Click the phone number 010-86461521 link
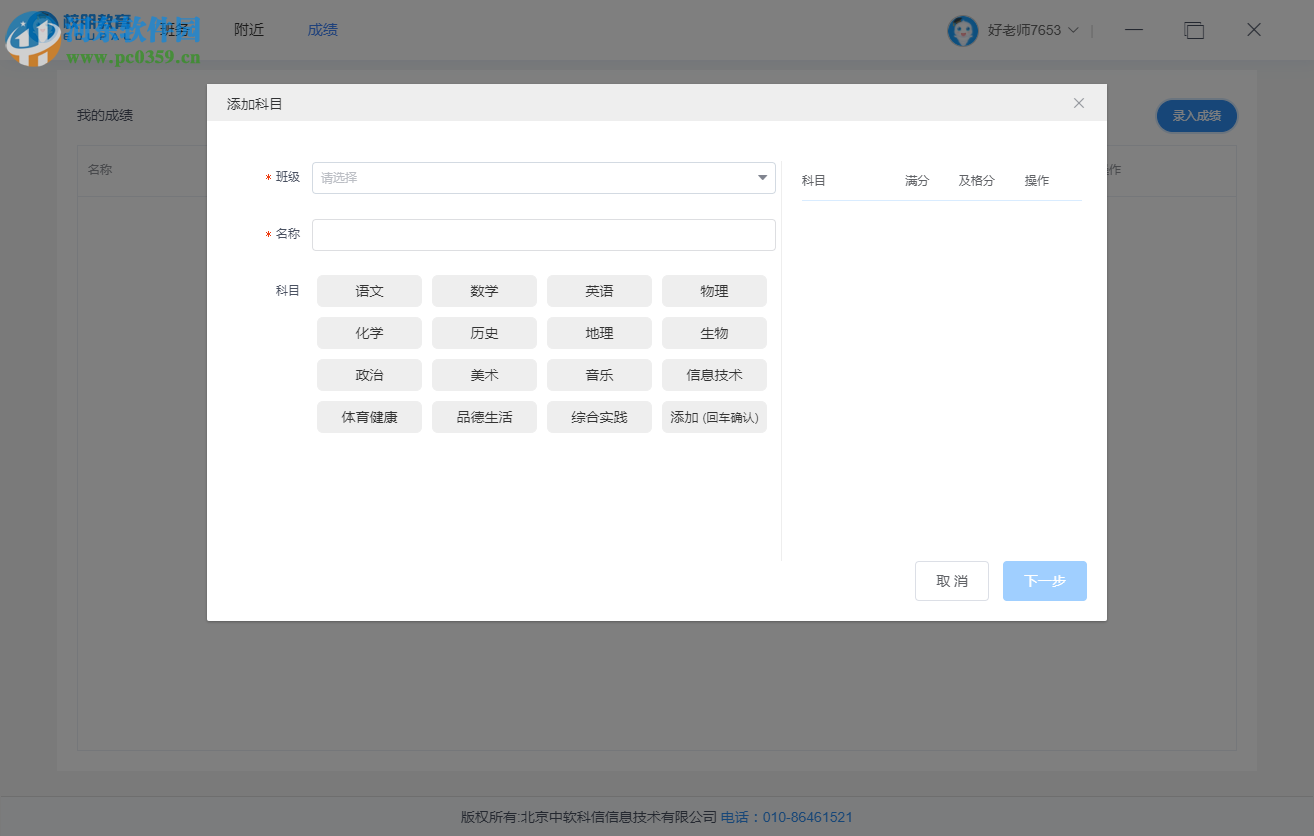Screen dimensions: 1314x836 808,817
